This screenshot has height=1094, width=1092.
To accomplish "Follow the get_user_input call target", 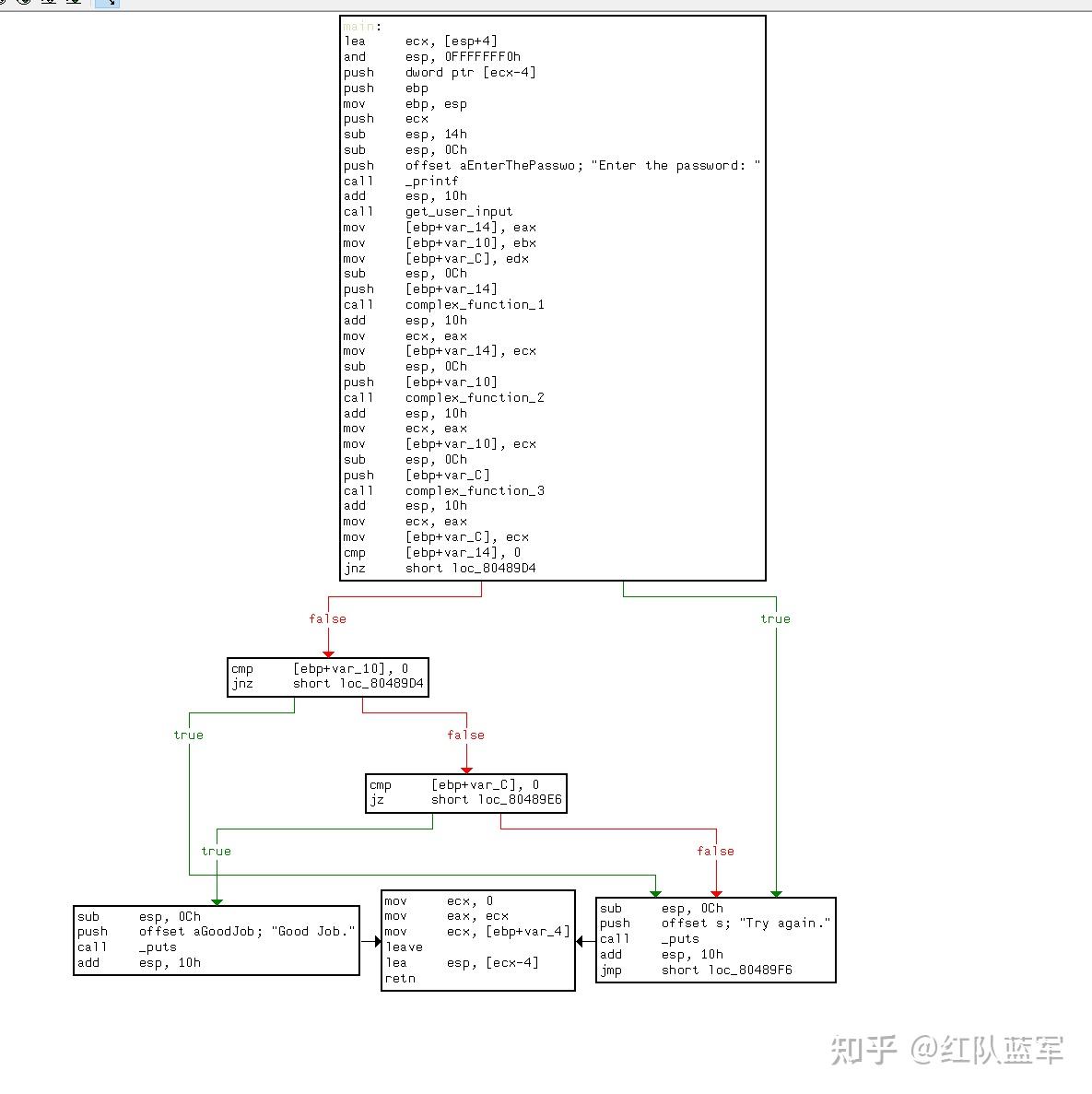I will 459,211.
